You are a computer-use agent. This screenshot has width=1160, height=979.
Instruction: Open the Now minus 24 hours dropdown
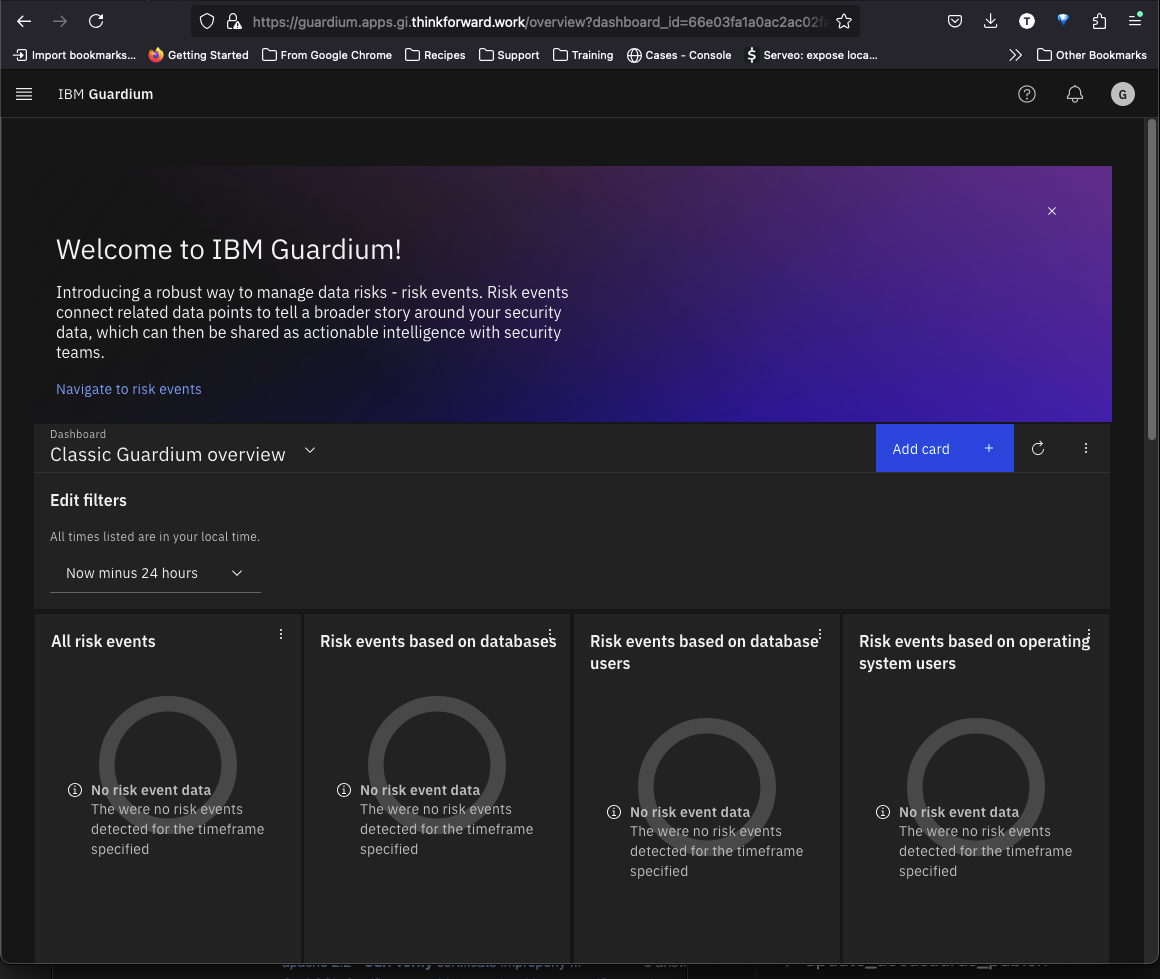click(x=155, y=573)
